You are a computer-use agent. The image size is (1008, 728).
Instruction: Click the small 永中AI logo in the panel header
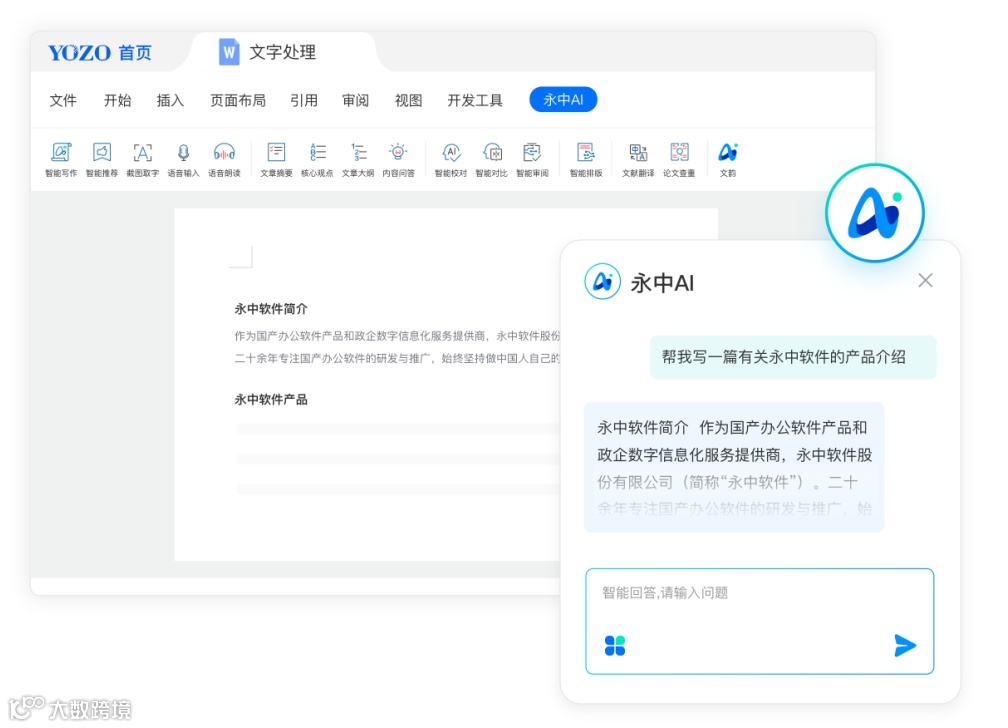click(602, 281)
